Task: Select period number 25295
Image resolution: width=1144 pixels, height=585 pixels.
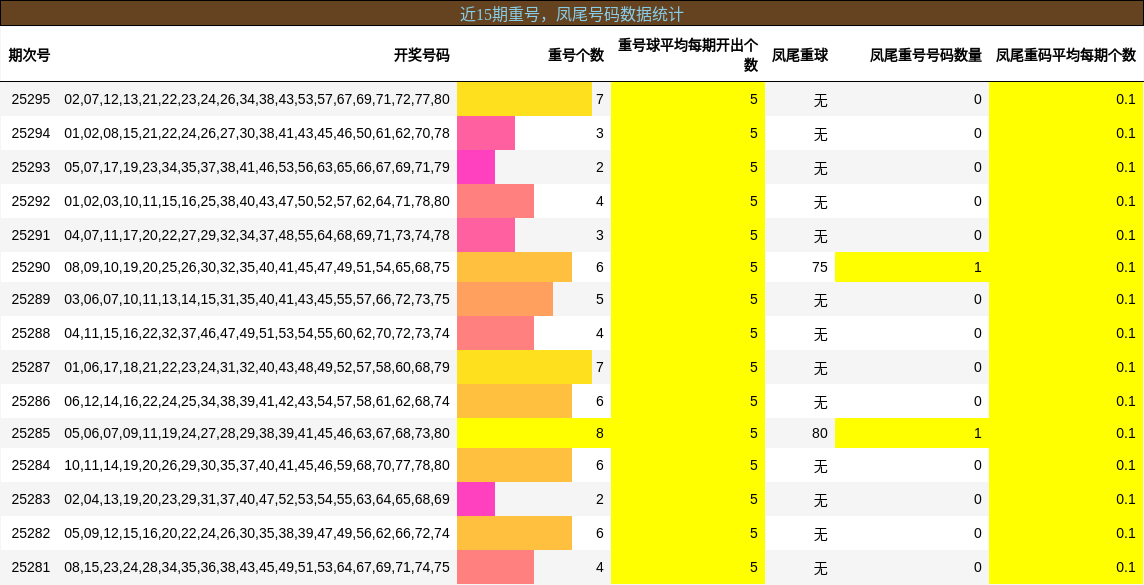Action: point(30,100)
